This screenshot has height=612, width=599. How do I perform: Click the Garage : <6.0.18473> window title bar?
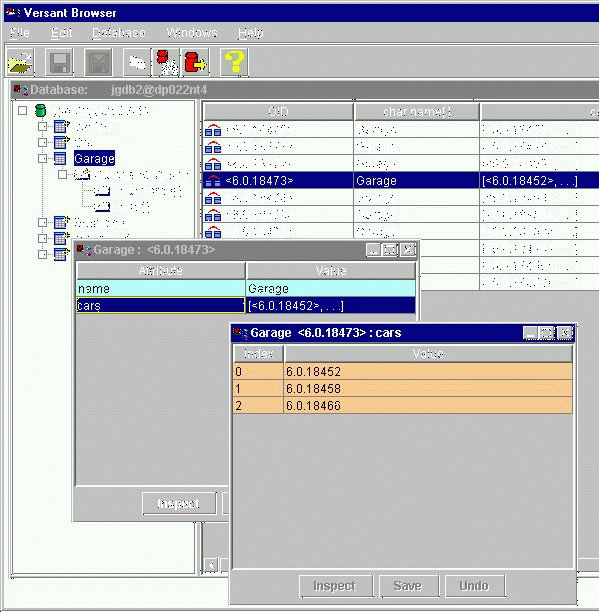point(246,249)
